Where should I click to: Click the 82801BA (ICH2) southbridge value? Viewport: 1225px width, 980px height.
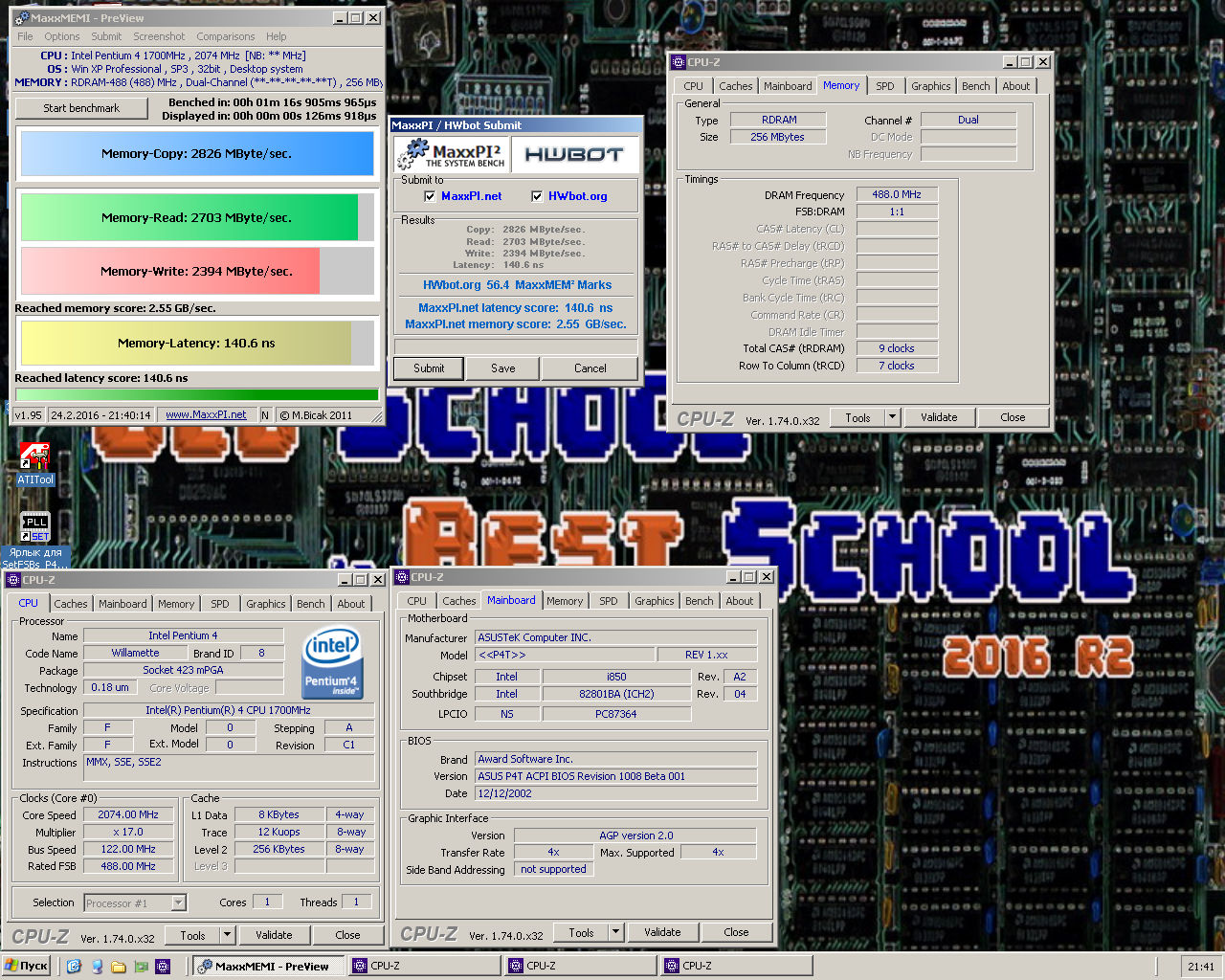pyautogui.click(x=616, y=694)
